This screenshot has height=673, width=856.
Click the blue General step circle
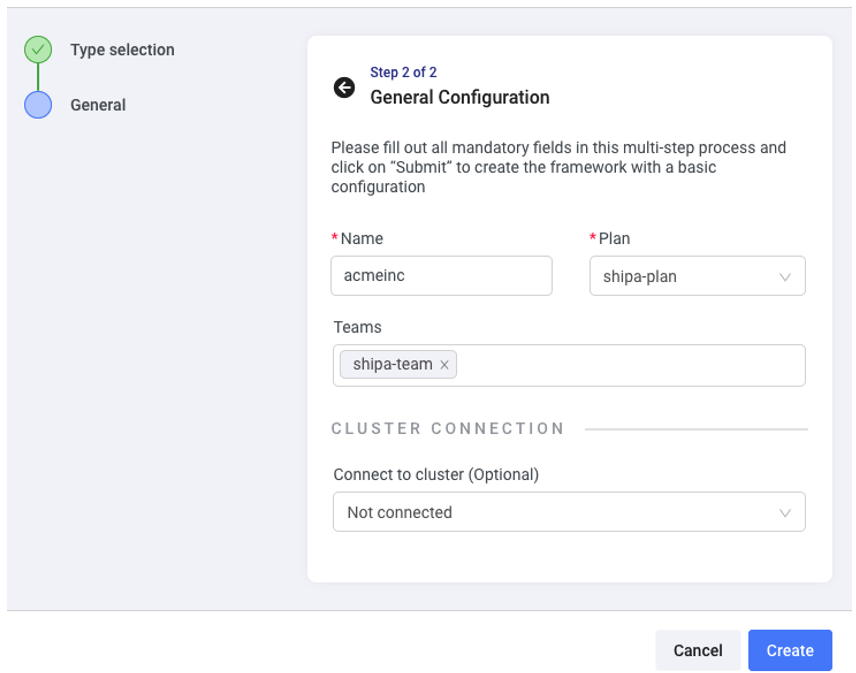pos(38,105)
